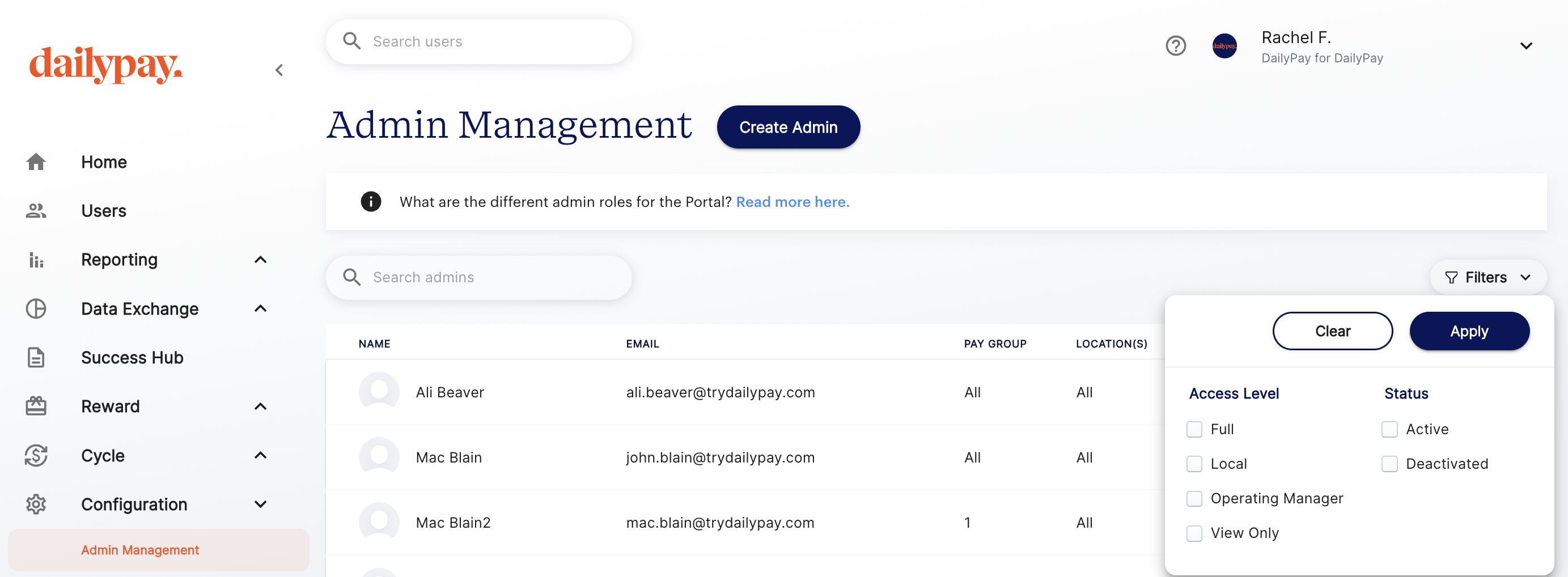Click the magnifier icon in Search admins
This screenshot has width=1568, height=577.
click(x=352, y=278)
